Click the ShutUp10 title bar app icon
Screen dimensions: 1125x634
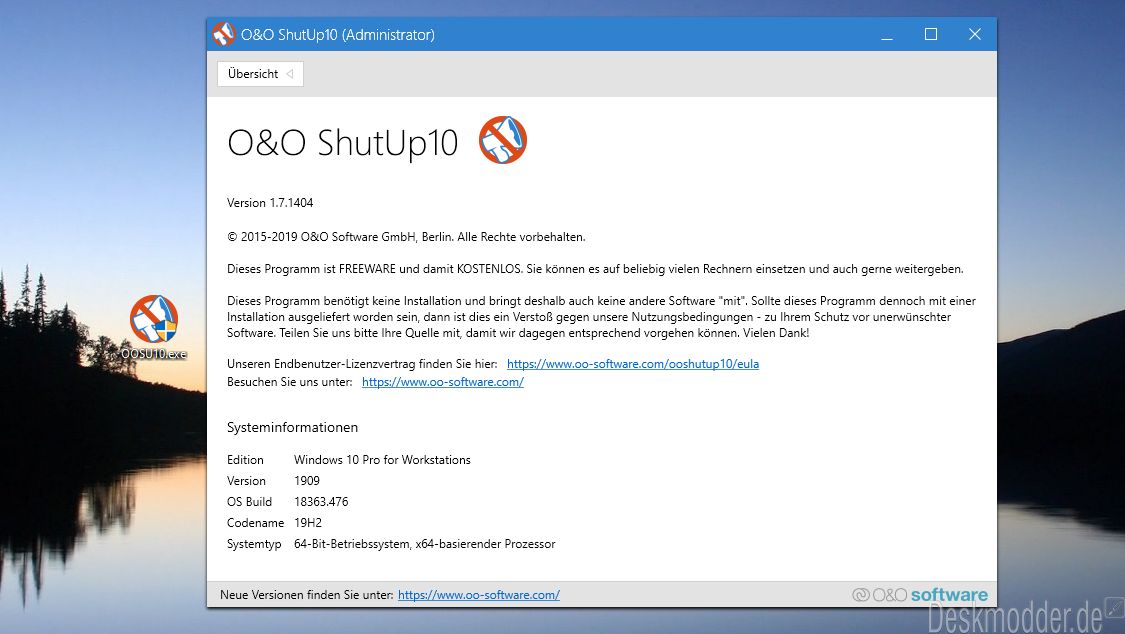[x=223, y=34]
